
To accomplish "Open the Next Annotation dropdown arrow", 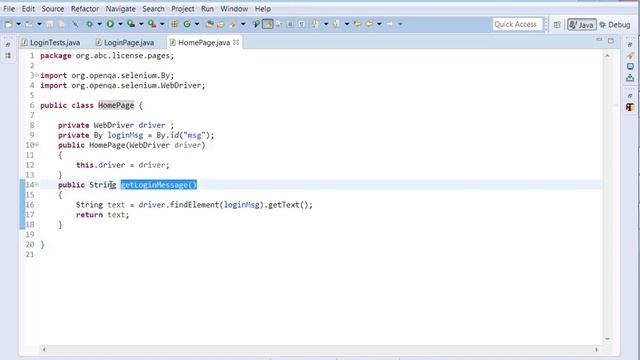I will click(x=326, y=24).
